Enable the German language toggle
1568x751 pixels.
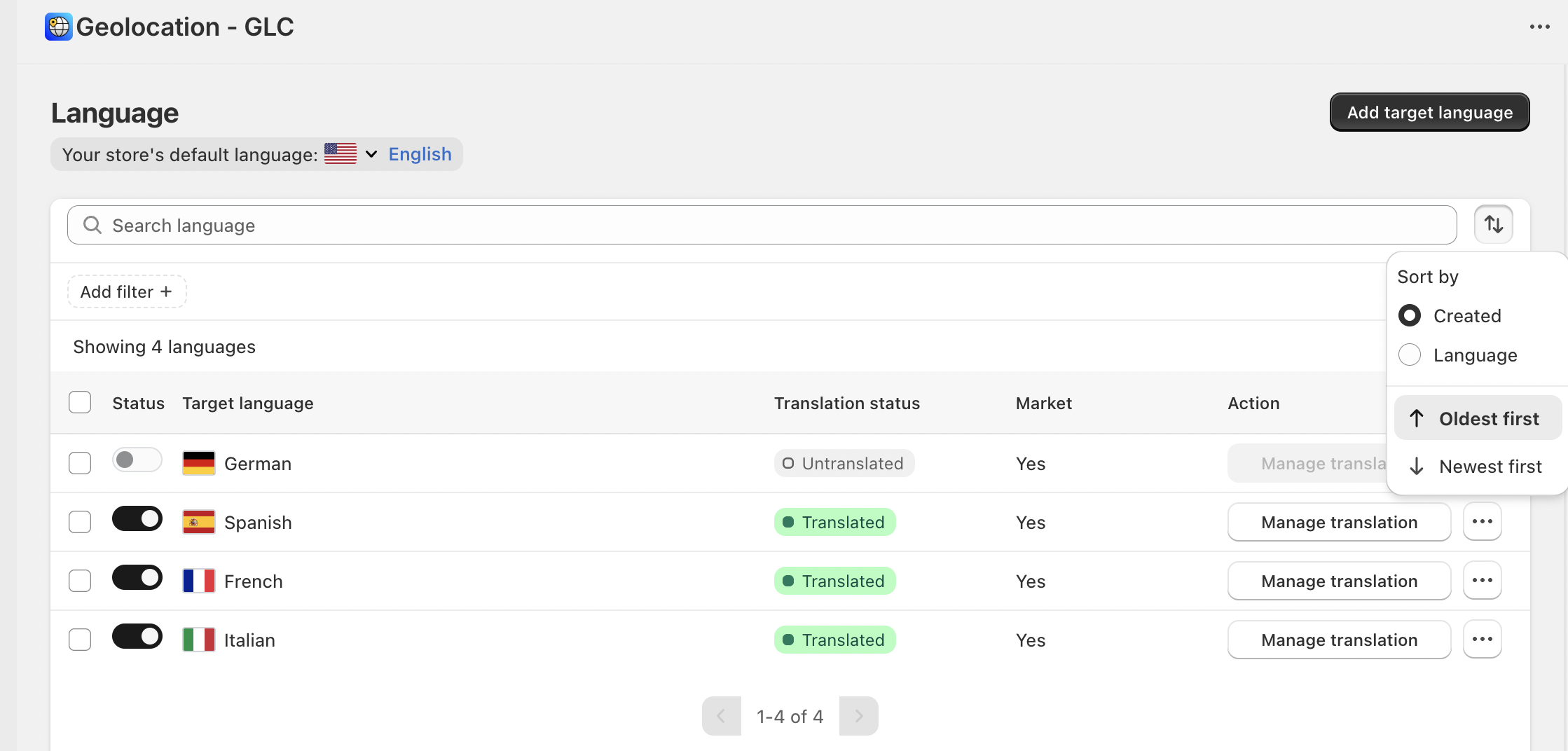(137, 460)
